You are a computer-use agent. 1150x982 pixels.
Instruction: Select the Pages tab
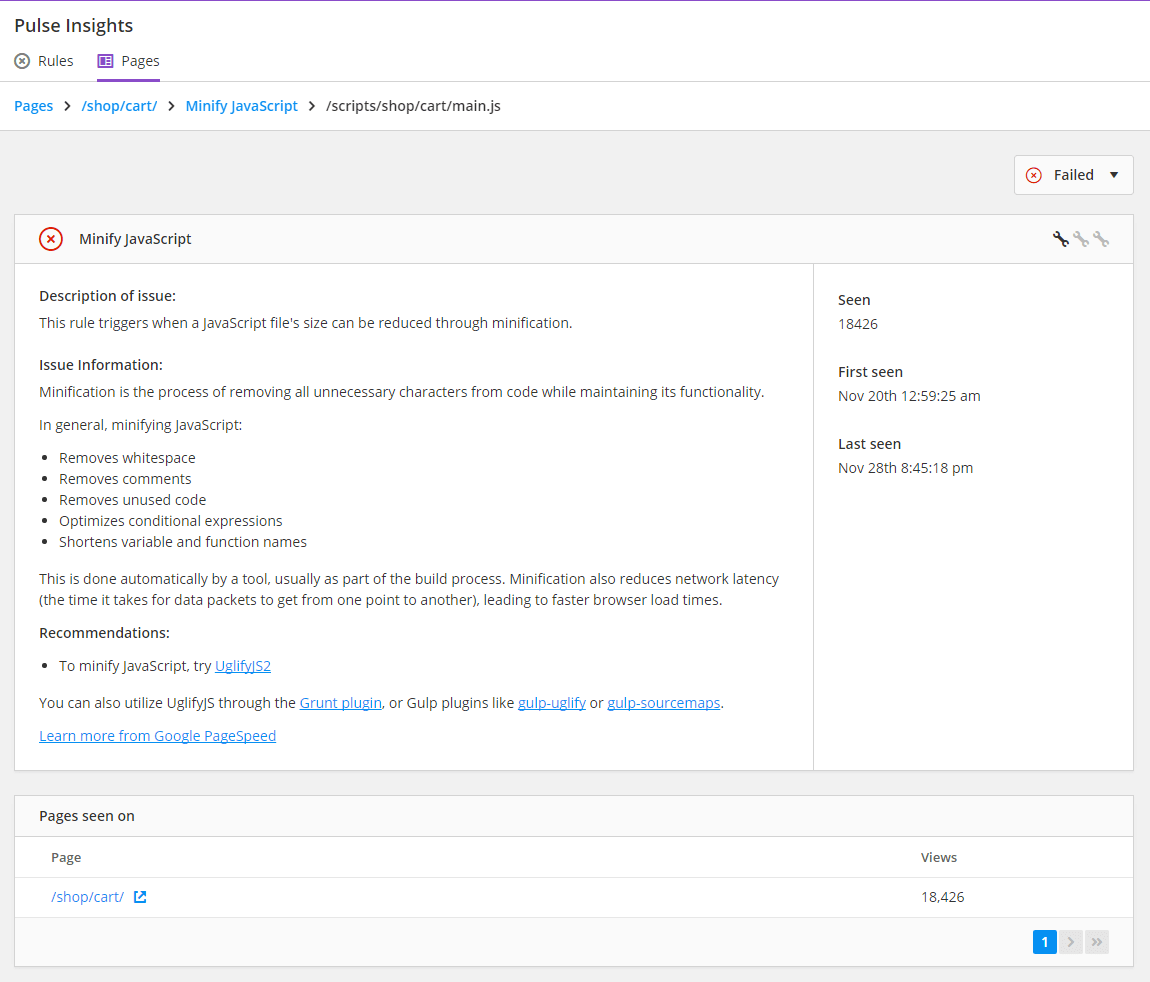140,60
